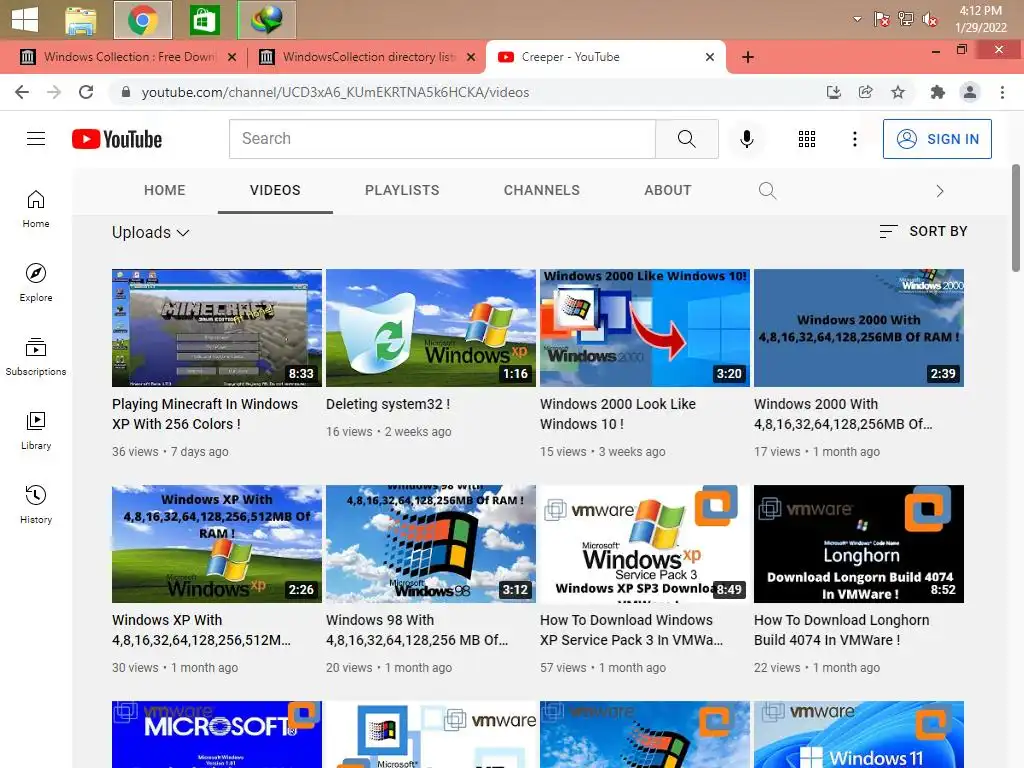Open Microsoft Store from the taskbar
The height and width of the screenshot is (768, 1024).
click(x=204, y=20)
